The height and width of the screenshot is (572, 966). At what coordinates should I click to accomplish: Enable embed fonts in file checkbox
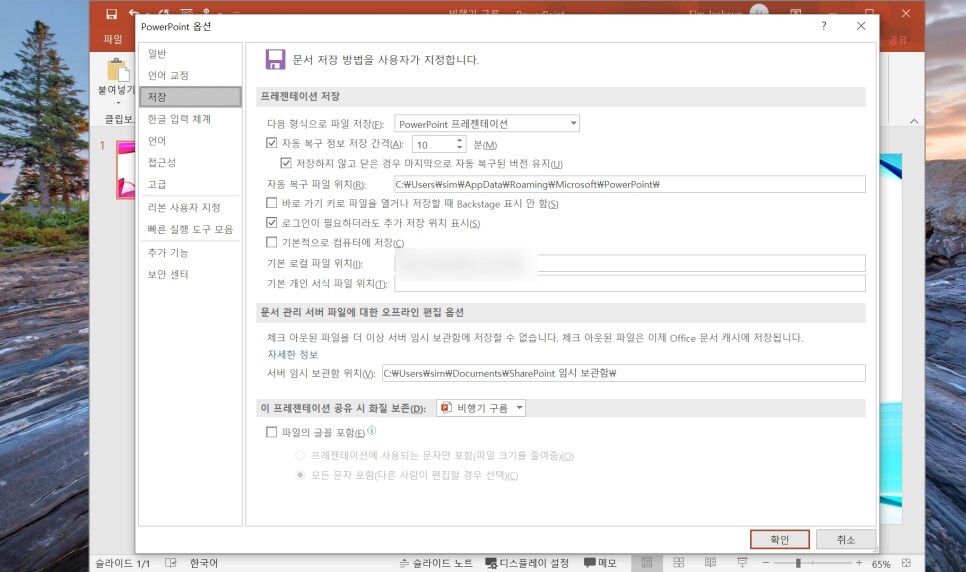[271, 432]
